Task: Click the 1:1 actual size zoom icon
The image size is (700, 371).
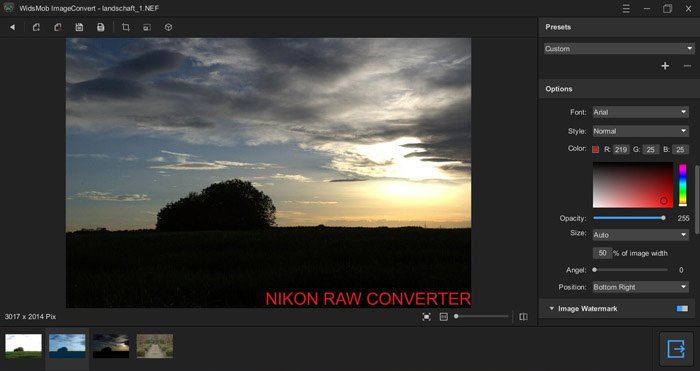Action: point(444,317)
